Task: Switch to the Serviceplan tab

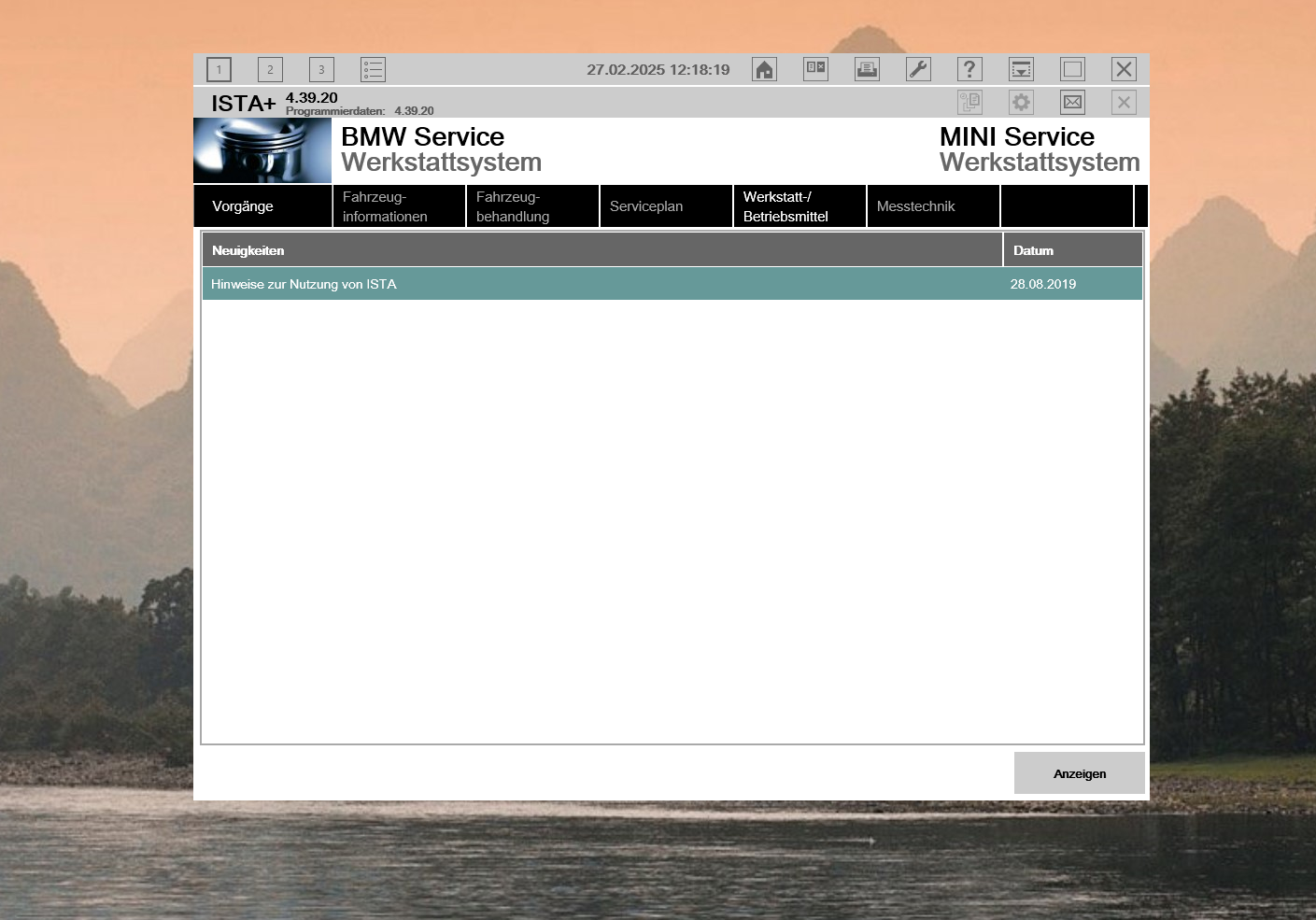Action: click(666, 206)
